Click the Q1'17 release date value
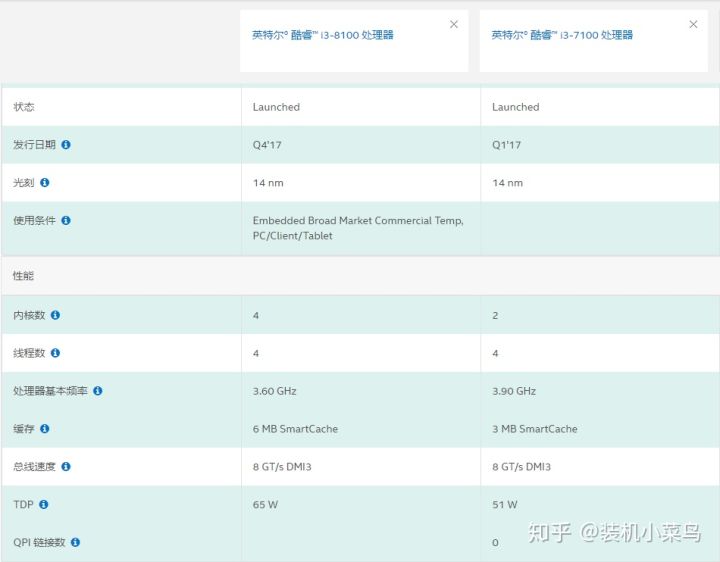This screenshot has height=562, width=720. pyautogui.click(x=506, y=145)
